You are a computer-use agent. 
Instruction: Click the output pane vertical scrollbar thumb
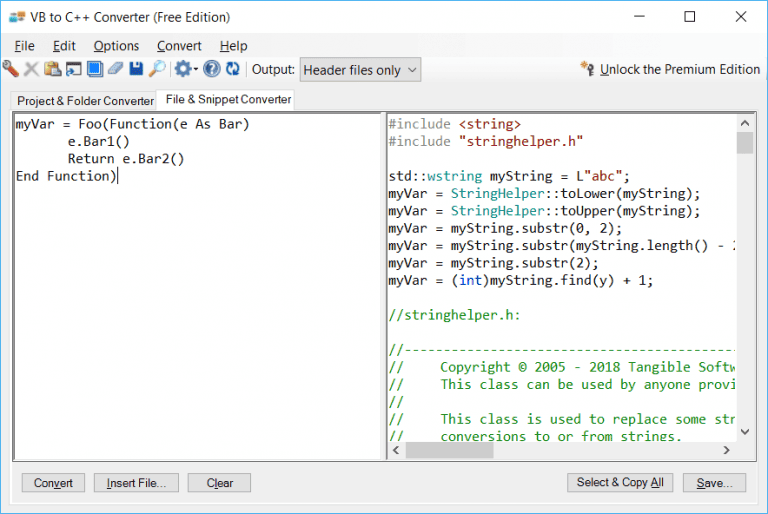[x=745, y=143]
